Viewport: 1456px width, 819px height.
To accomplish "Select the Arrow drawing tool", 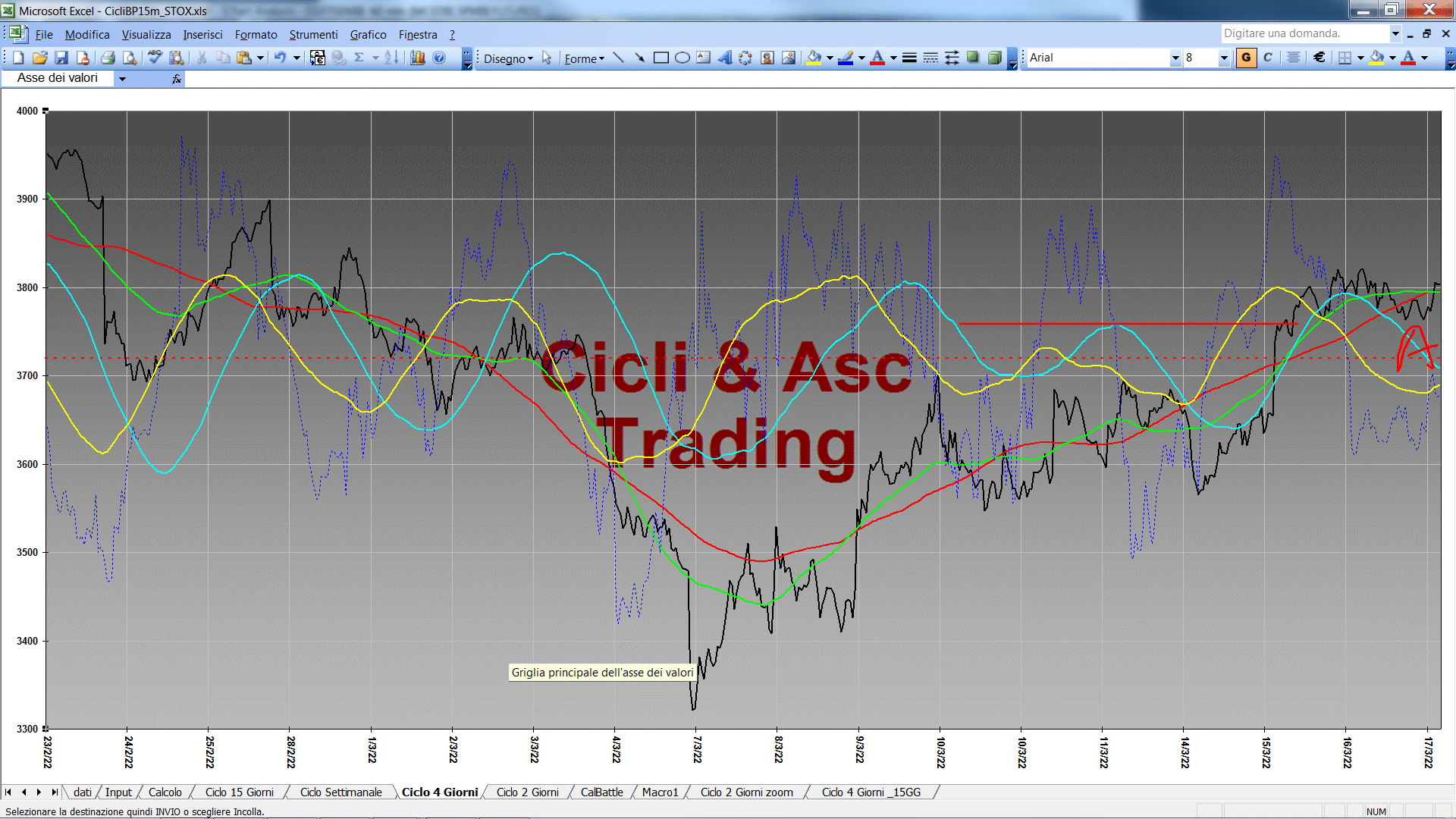I will (x=640, y=58).
